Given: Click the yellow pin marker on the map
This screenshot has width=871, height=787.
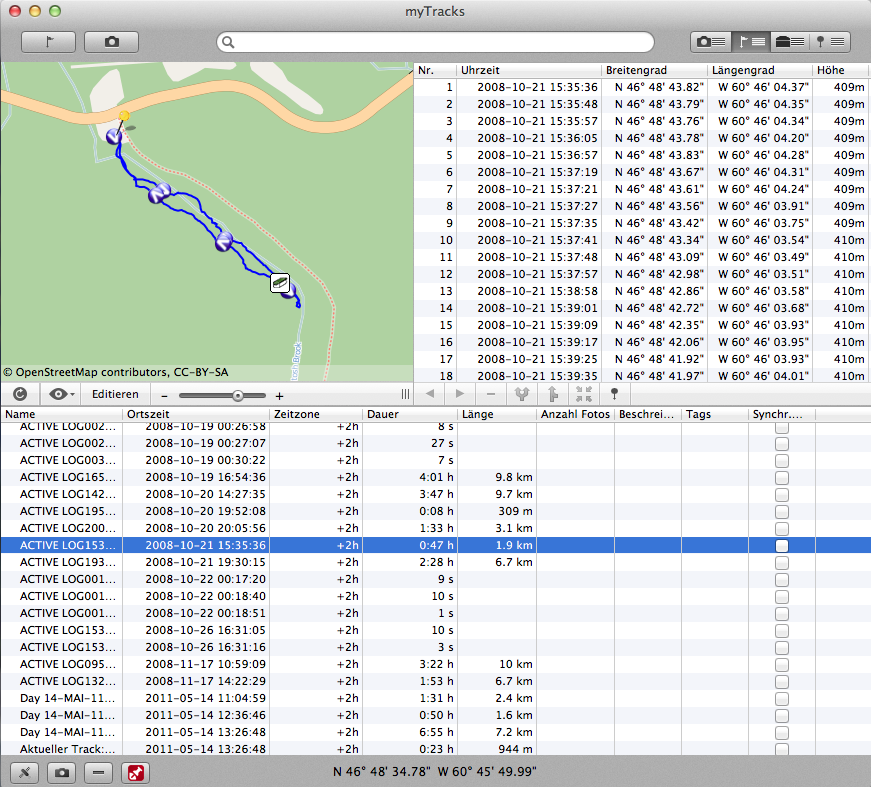Looking at the screenshot, I should point(124,116).
